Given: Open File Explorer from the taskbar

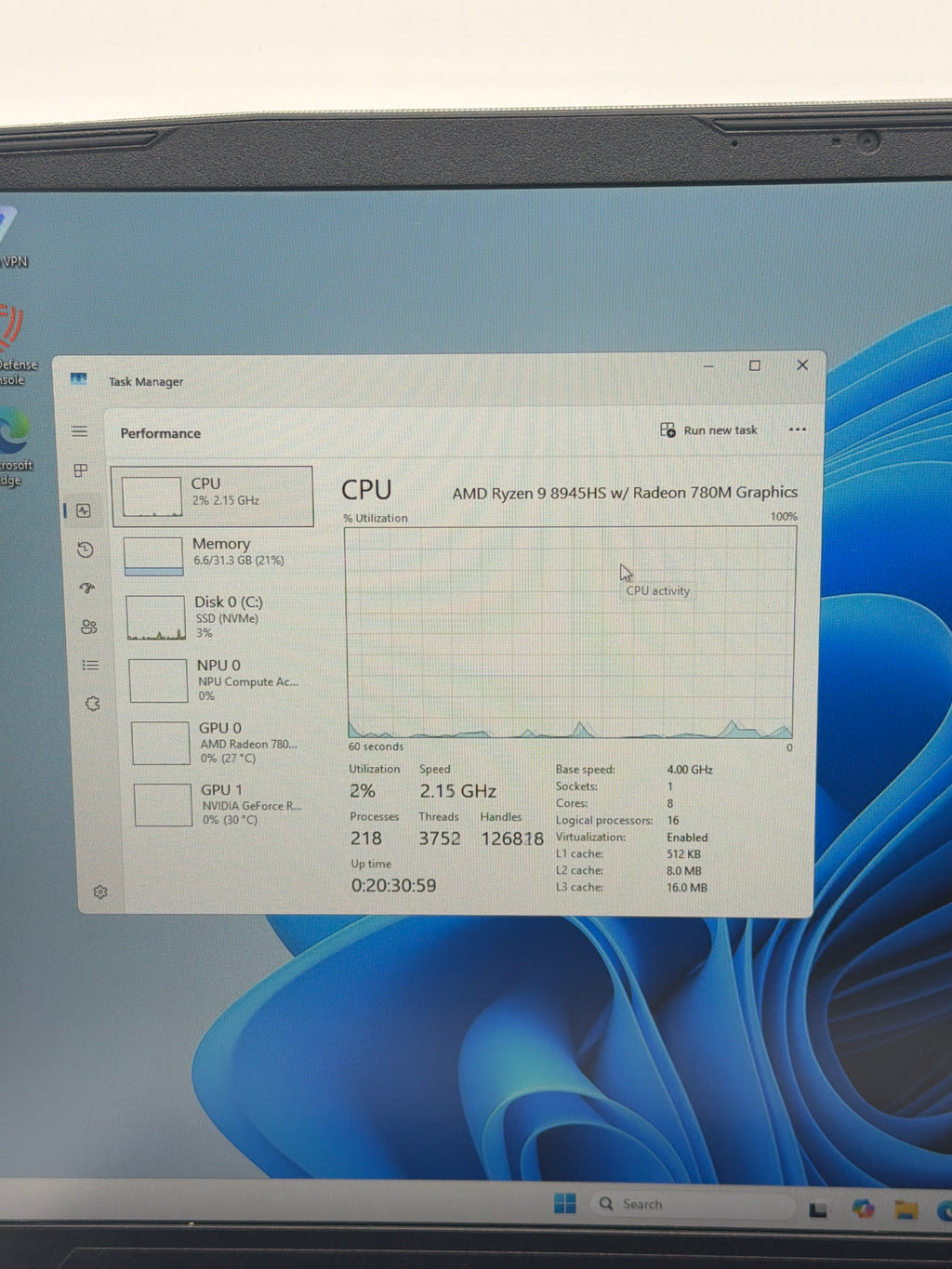Looking at the screenshot, I should pos(906,1209).
